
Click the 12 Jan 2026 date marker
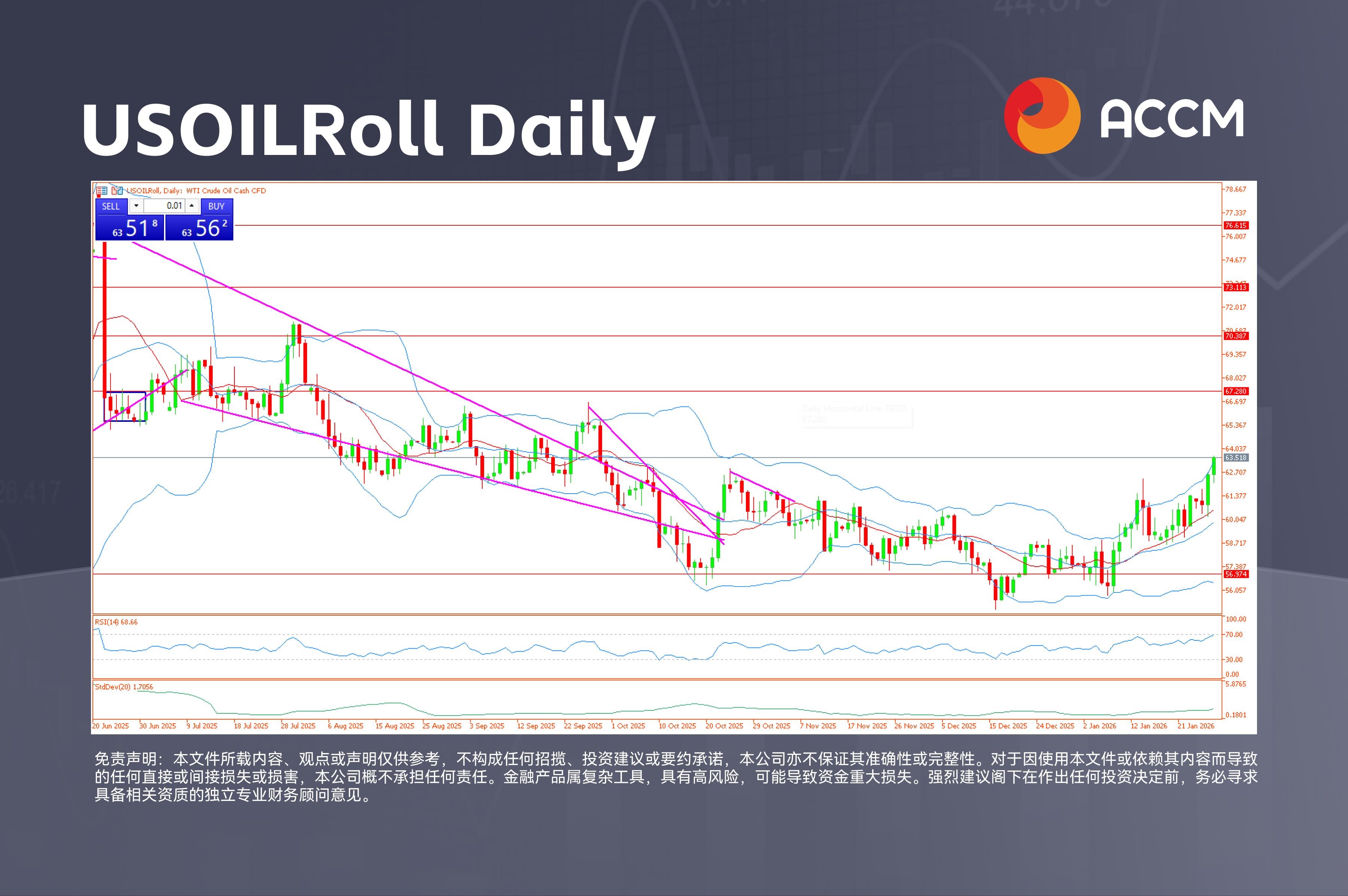(1148, 726)
